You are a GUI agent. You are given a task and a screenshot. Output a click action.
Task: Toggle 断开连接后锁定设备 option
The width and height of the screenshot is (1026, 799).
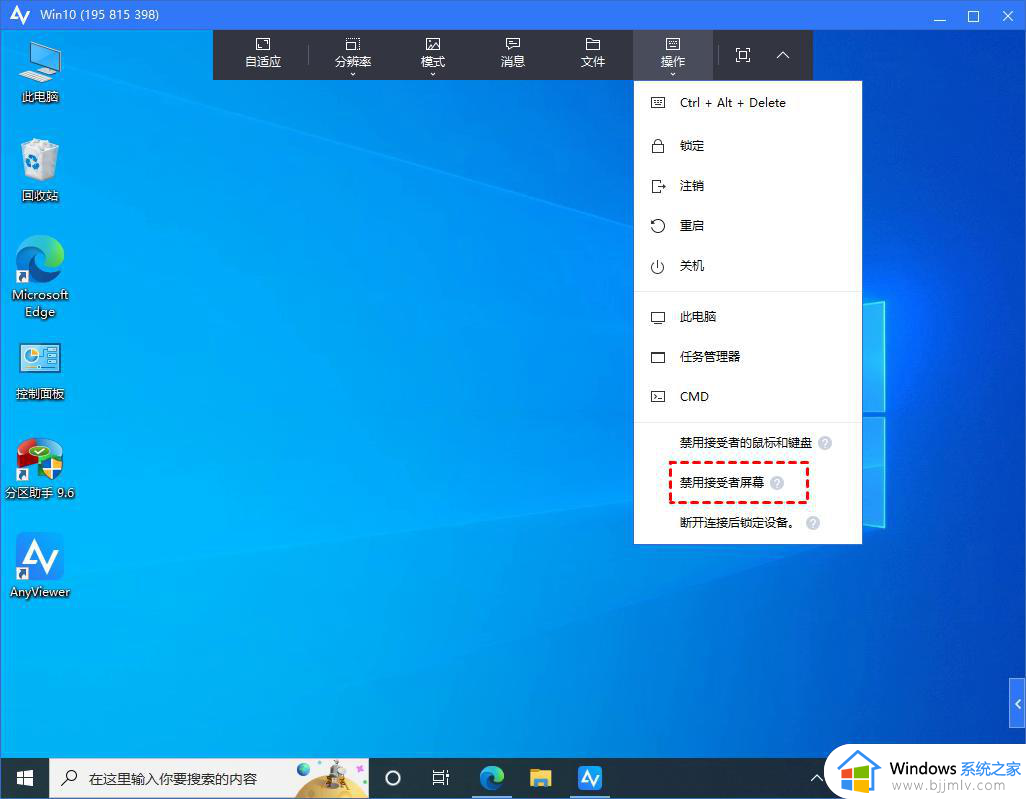[x=737, y=523]
